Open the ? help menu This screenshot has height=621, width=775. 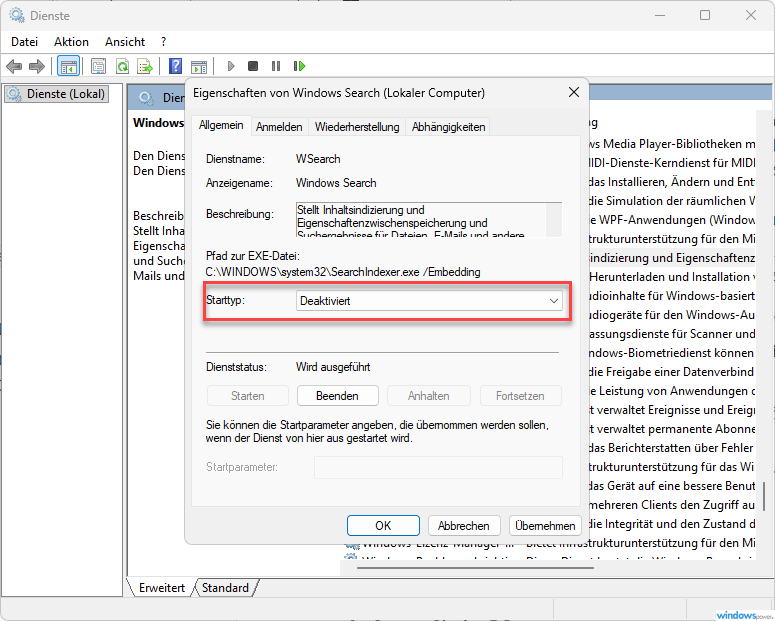(164, 42)
